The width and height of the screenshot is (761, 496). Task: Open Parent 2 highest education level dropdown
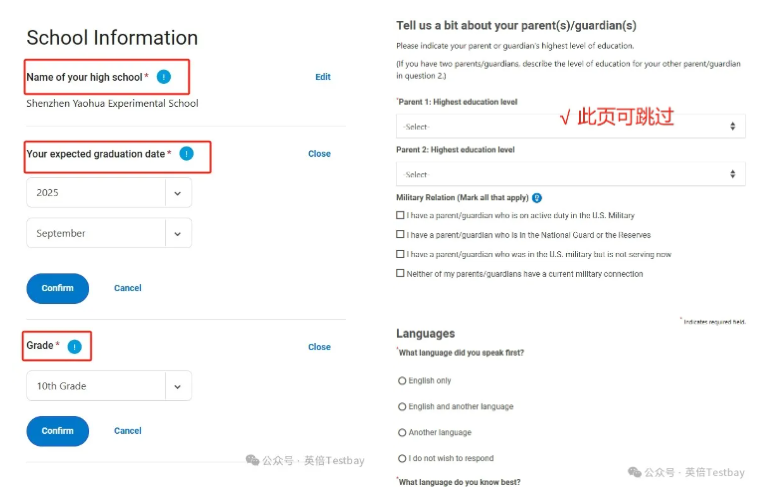point(570,174)
